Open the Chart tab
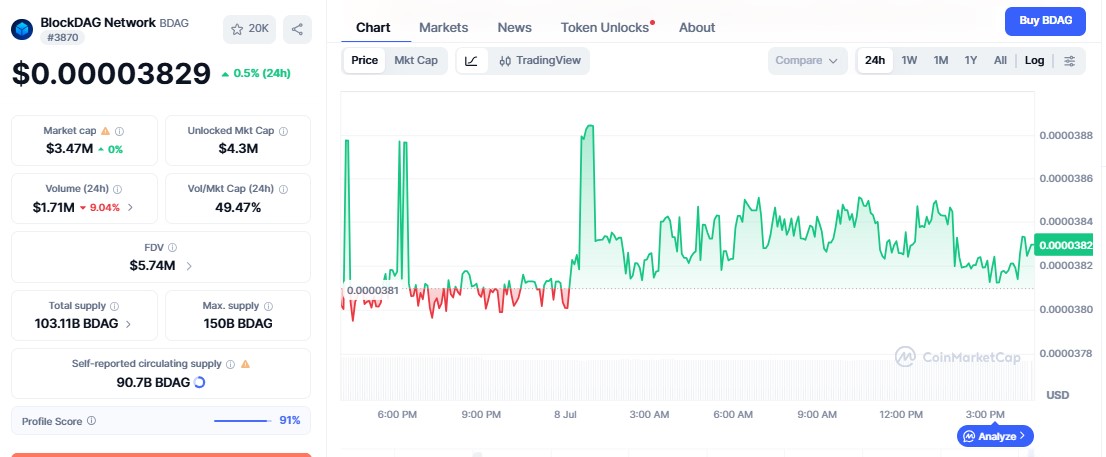The height and width of the screenshot is (457, 1106). coord(373,28)
